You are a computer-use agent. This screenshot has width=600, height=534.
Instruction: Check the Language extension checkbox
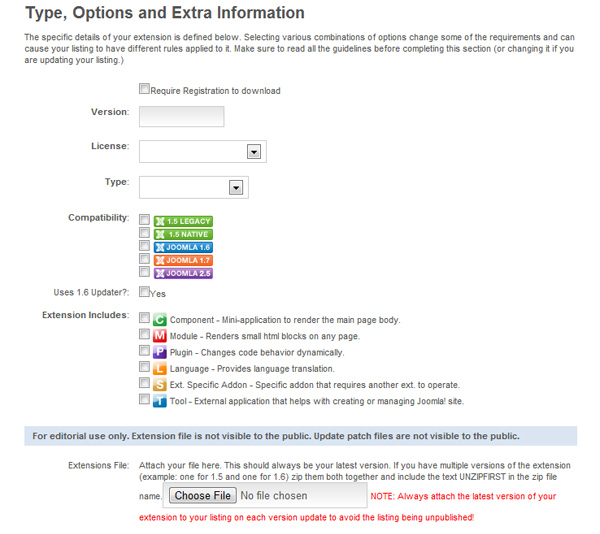click(x=144, y=366)
